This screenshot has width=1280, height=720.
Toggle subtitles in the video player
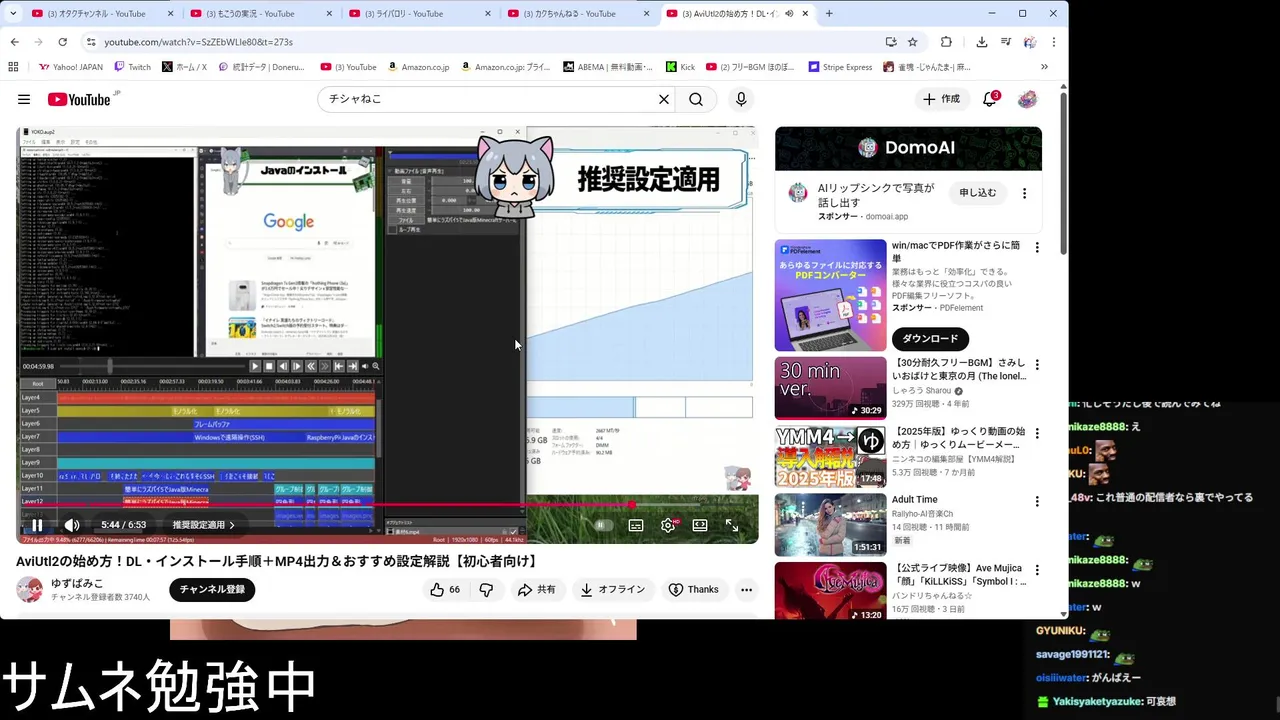[636, 525]
